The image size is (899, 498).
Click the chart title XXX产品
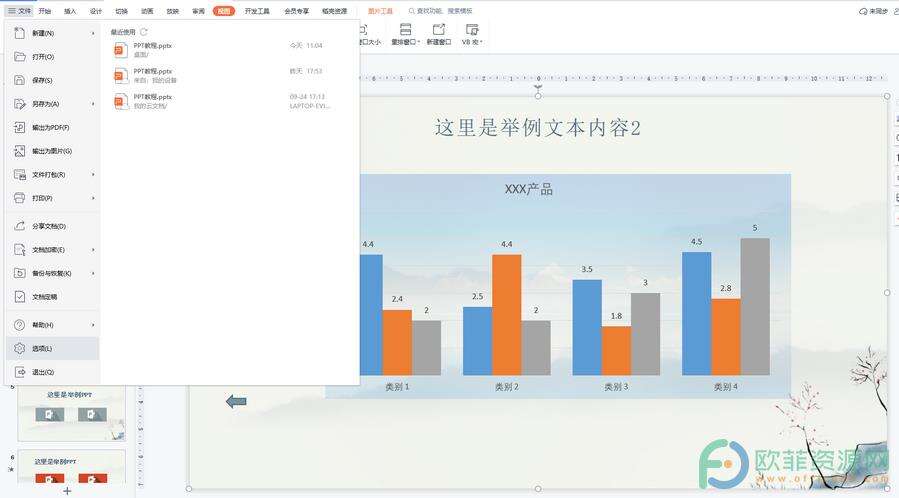pyautogui.click(x=529, y=189)
